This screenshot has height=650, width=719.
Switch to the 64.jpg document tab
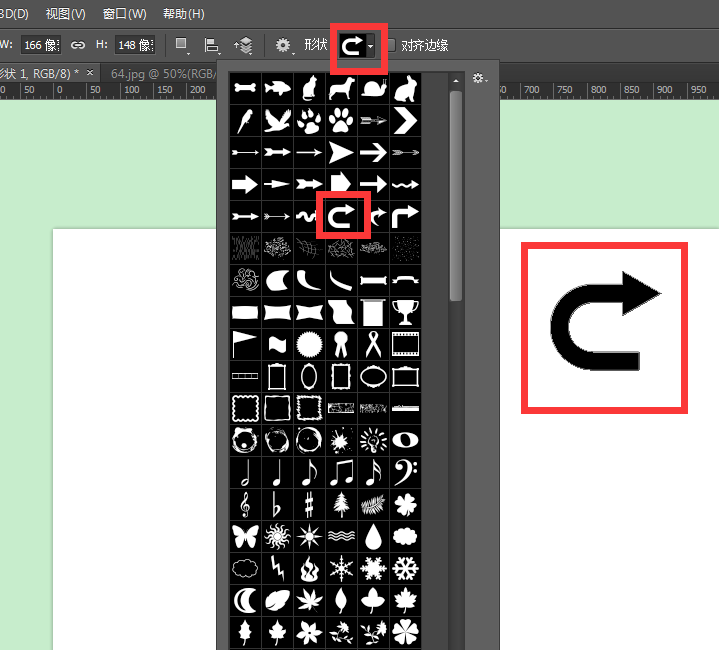point(163,73)
